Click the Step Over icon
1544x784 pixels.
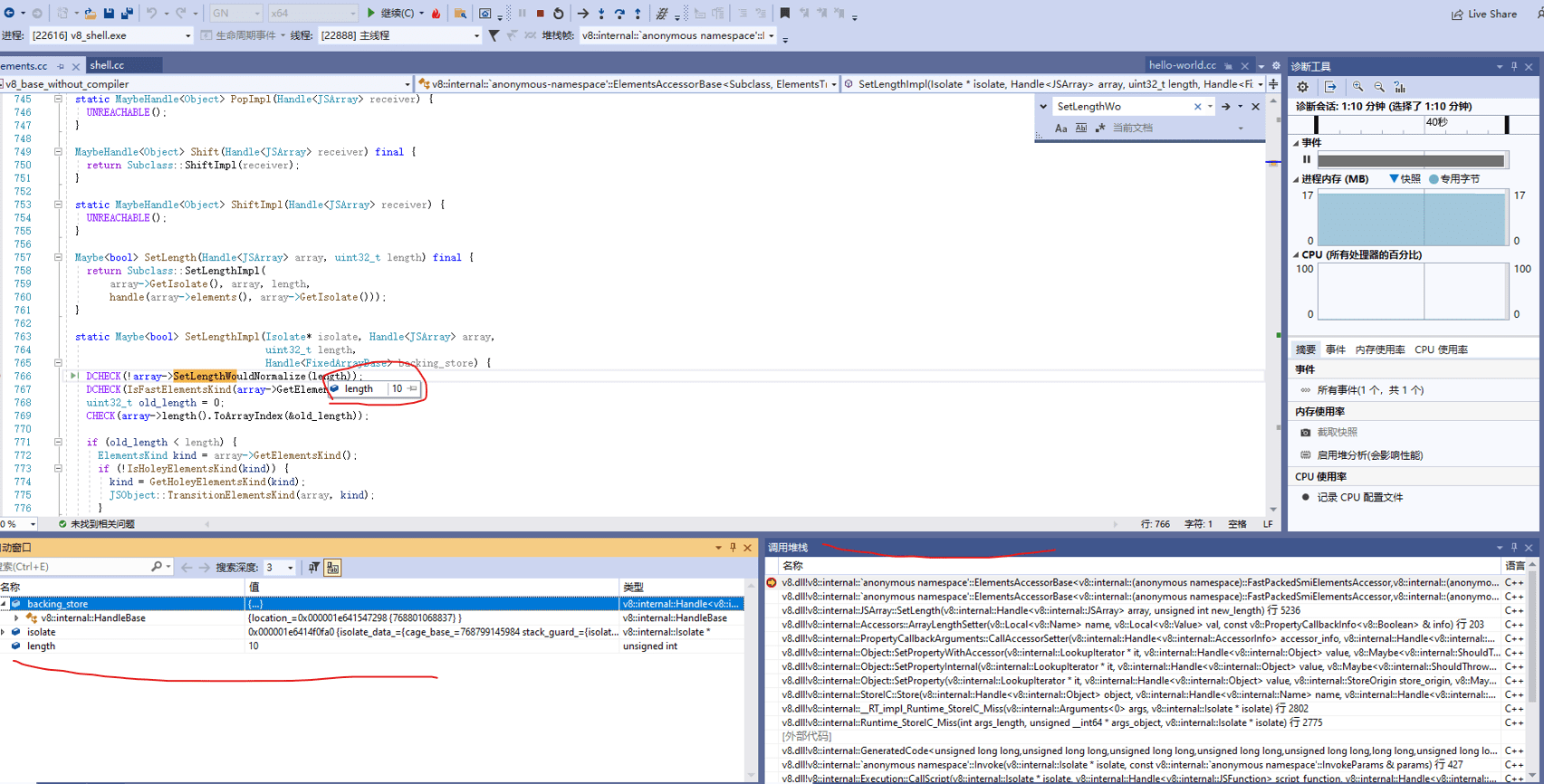pos(619,14)
